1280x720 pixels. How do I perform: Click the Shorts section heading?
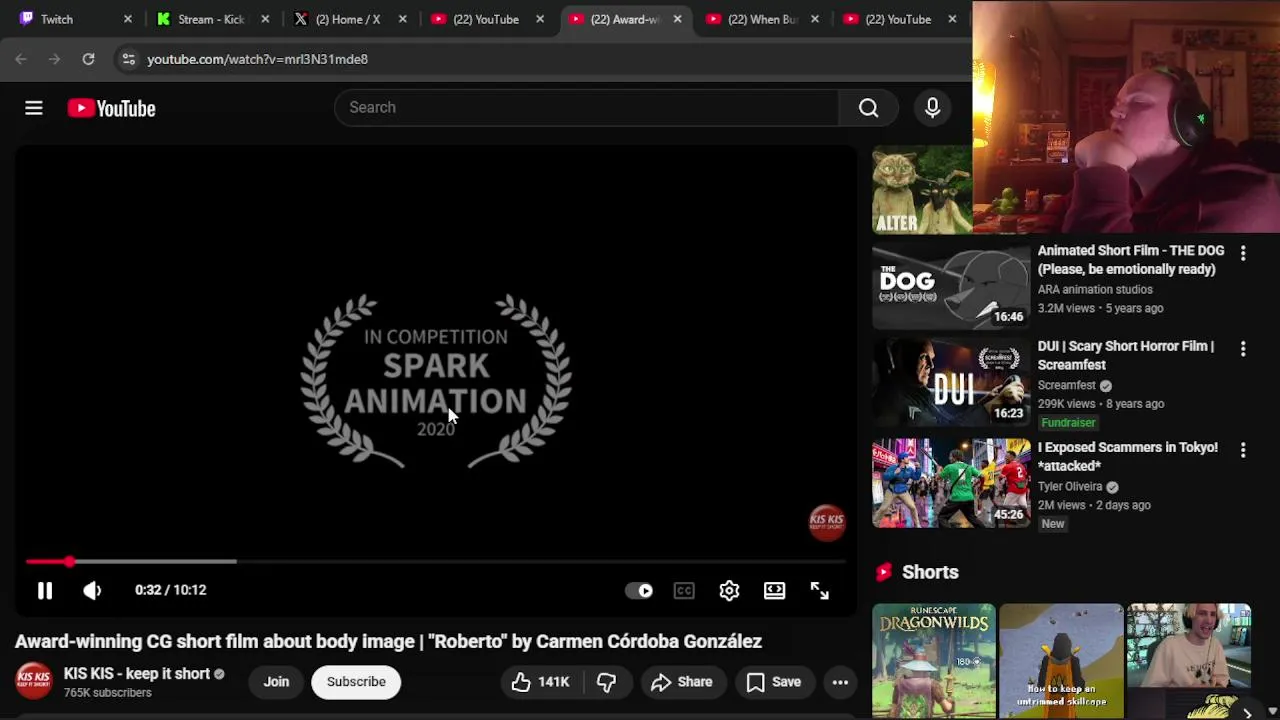[930, 572]
